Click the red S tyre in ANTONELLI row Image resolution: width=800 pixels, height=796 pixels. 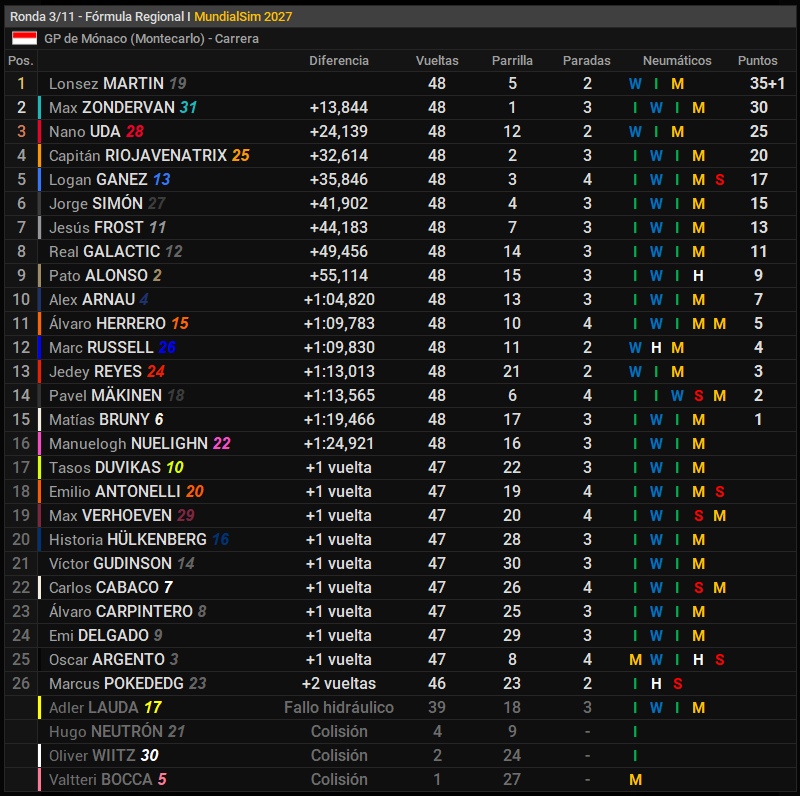(719, 491)
